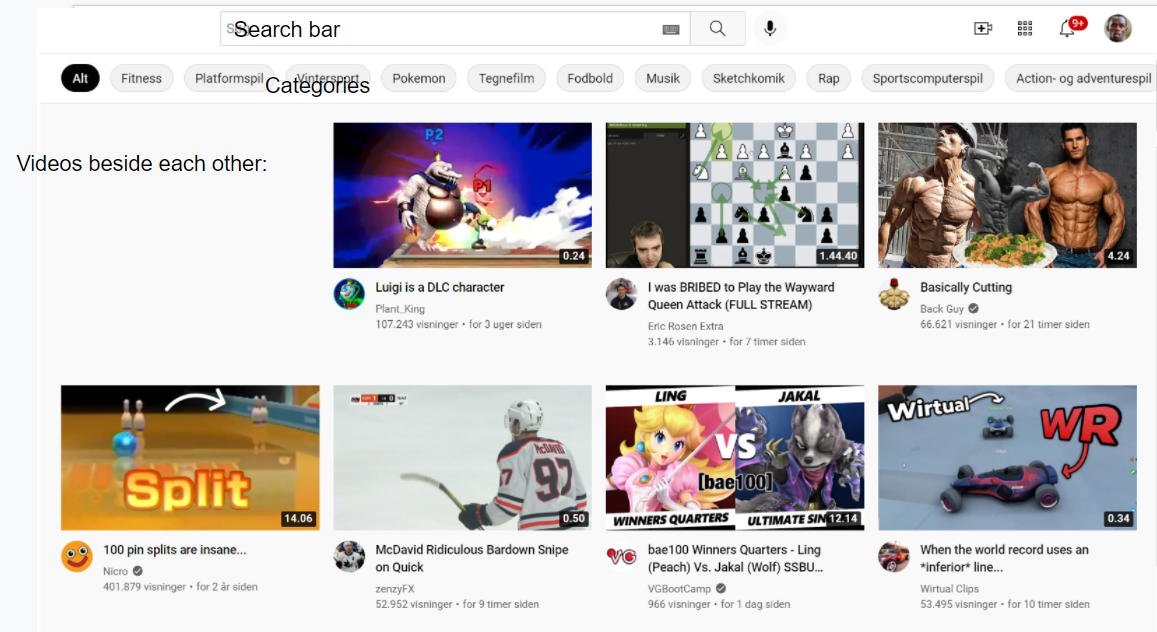Open the Eric Rosen Extra channel avatar

tap(621, 294)
